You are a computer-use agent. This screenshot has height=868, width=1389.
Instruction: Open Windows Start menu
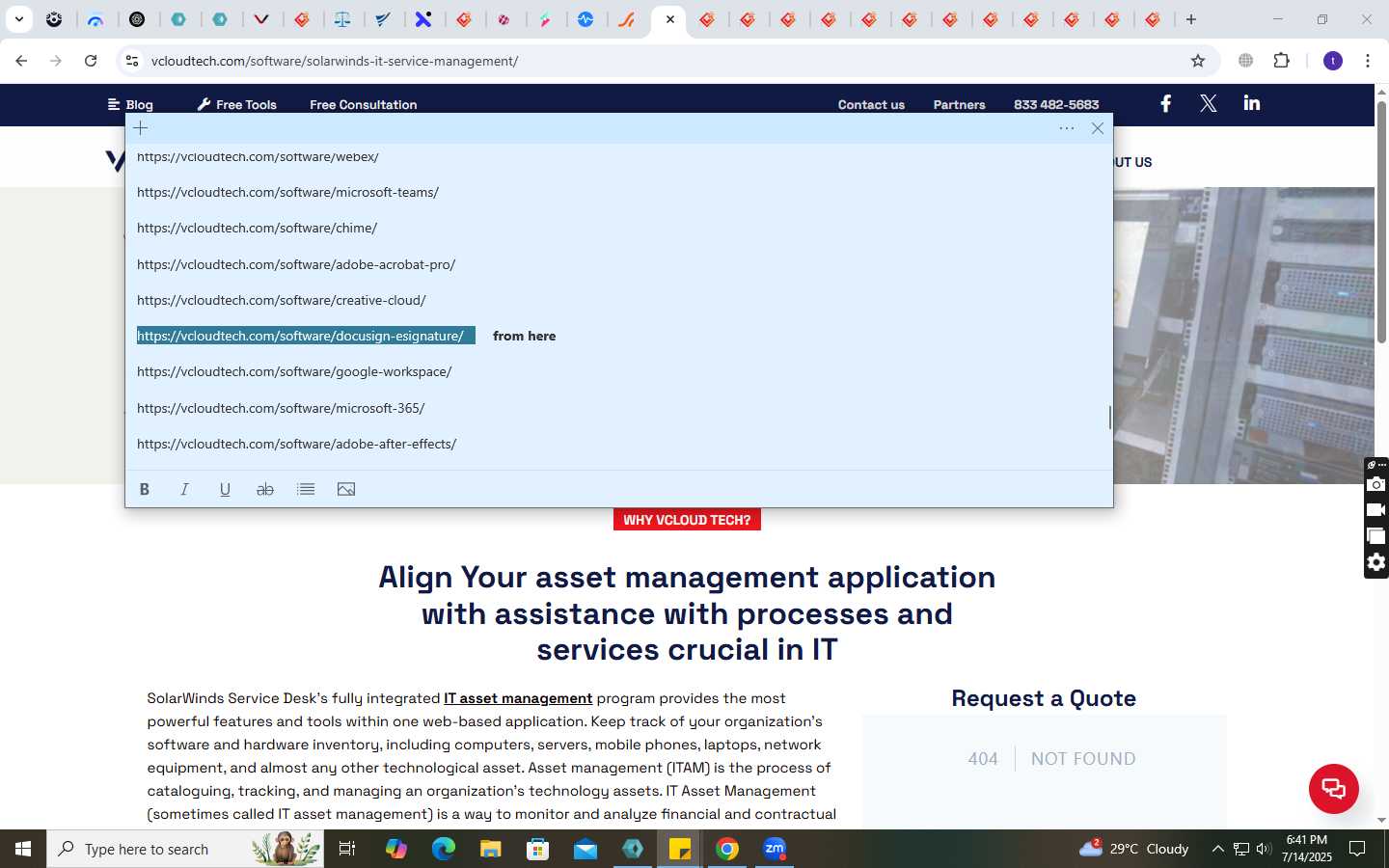(x=23, y=849)
